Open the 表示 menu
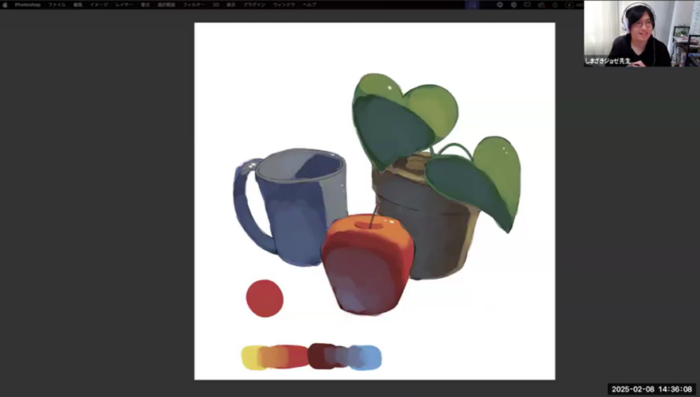The height and width of the screenshot is (397, 700). pos(231,5)
